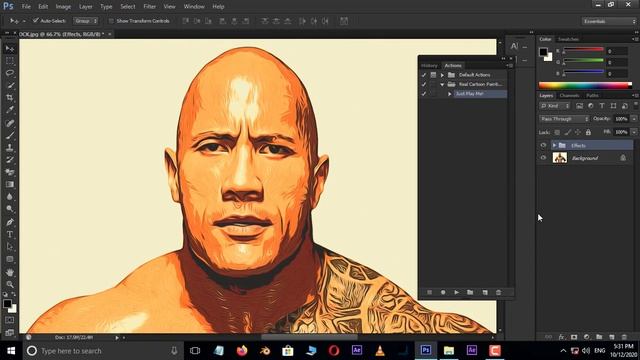Toggle Just Play Me action checkmark
This screenshot has width=640, height=360.
pyautogui.click(x=424, y=94)
